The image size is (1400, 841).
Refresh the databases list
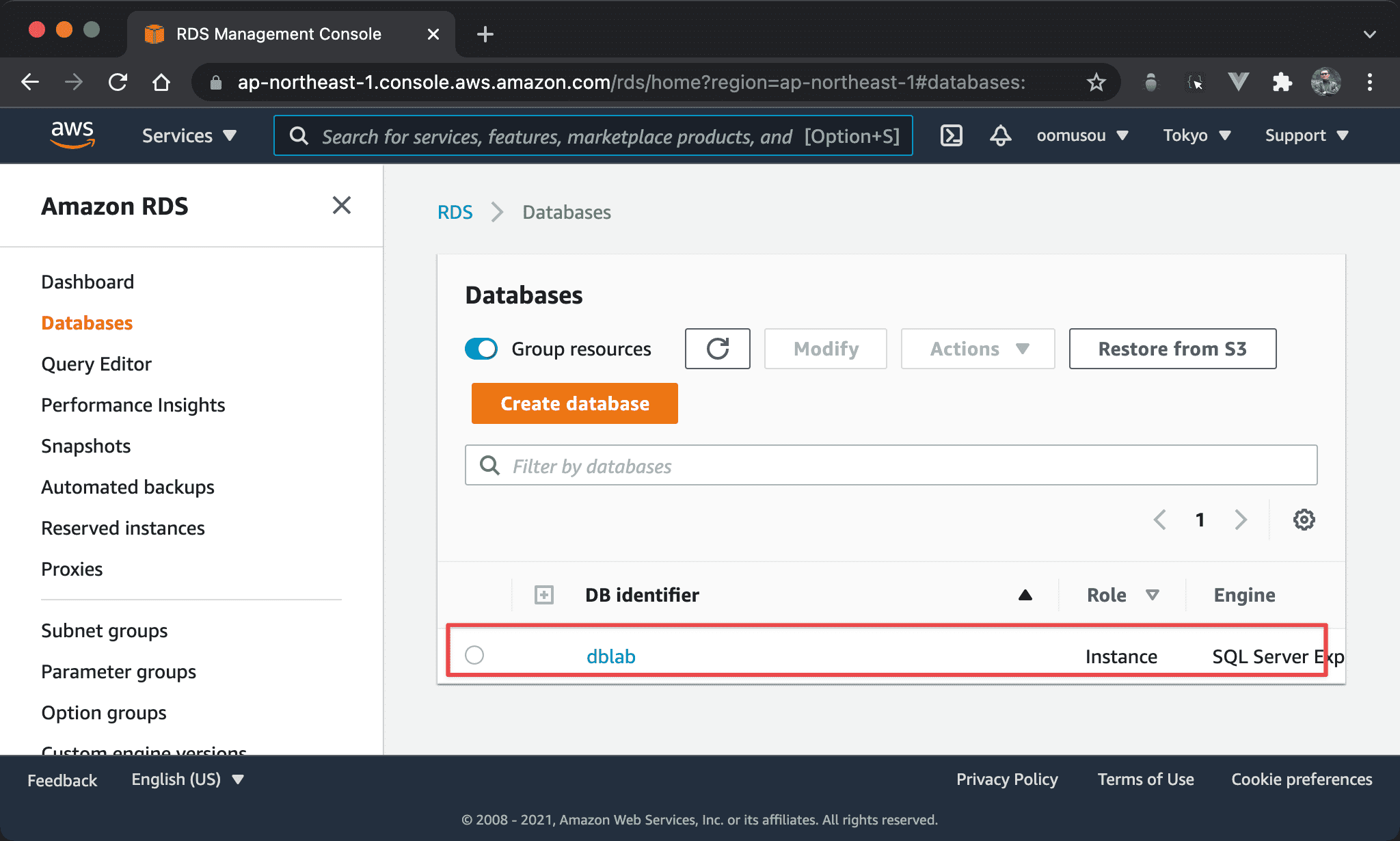pyautogui.click(x=718, y=349)
